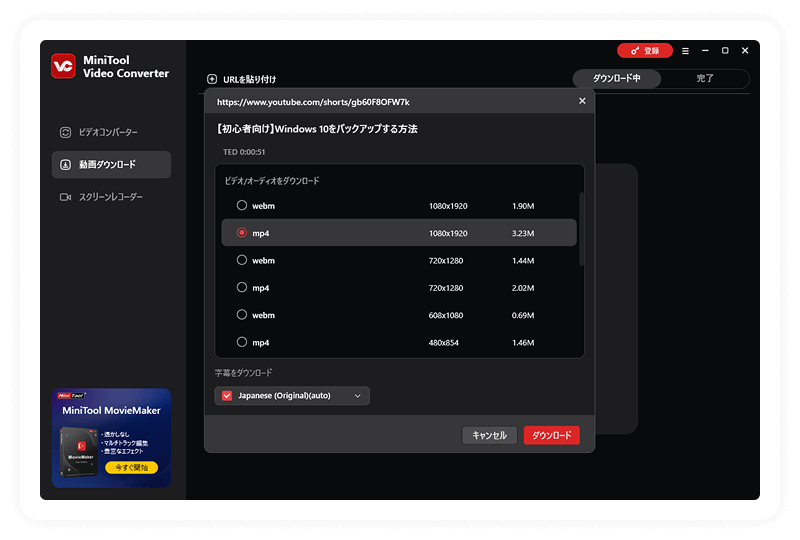Screen dimensions: 800x540
Task: Click the キャンセル button
Action: [x=489, y=435]
